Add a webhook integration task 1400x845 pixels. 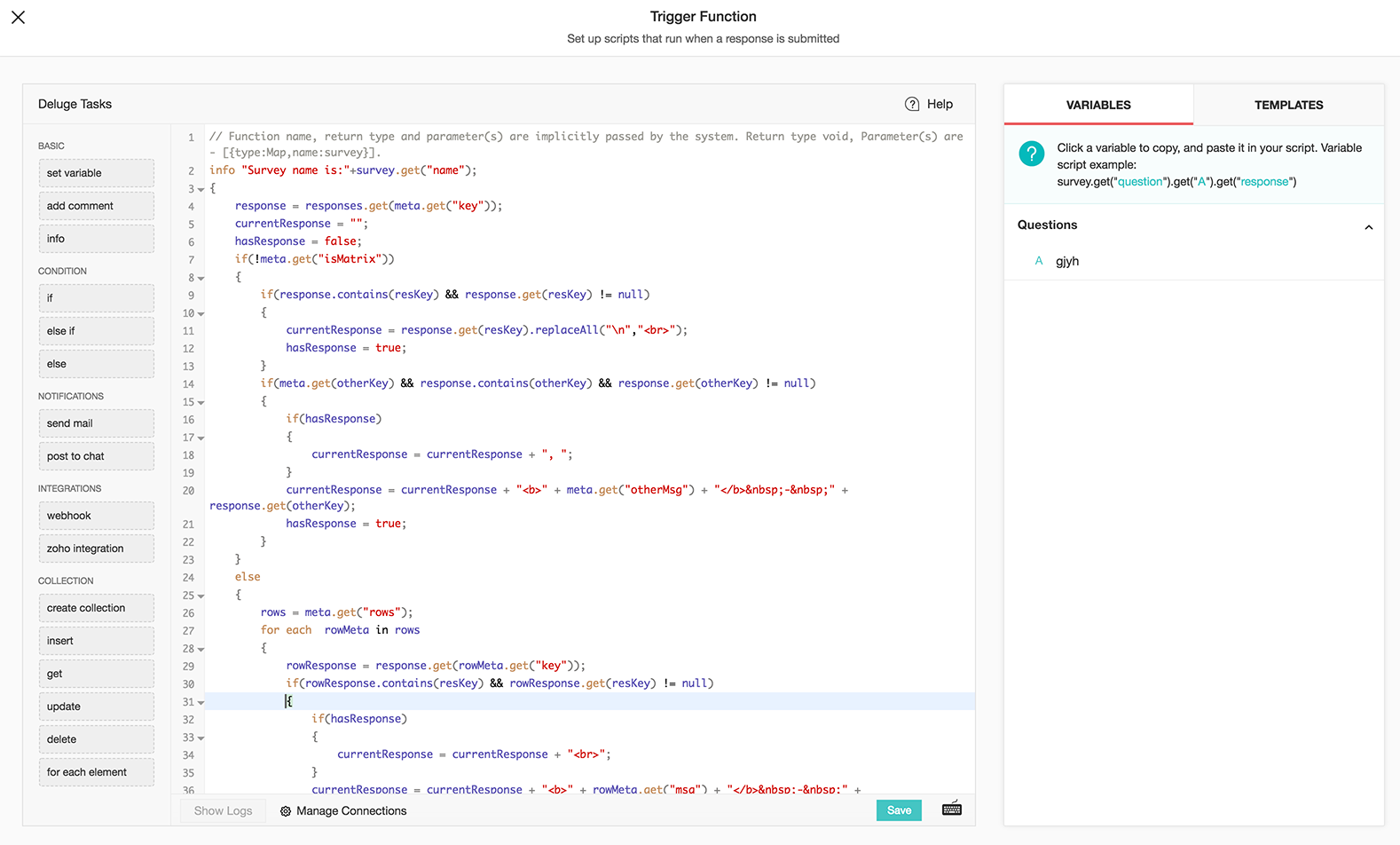[x=96, y=516]
